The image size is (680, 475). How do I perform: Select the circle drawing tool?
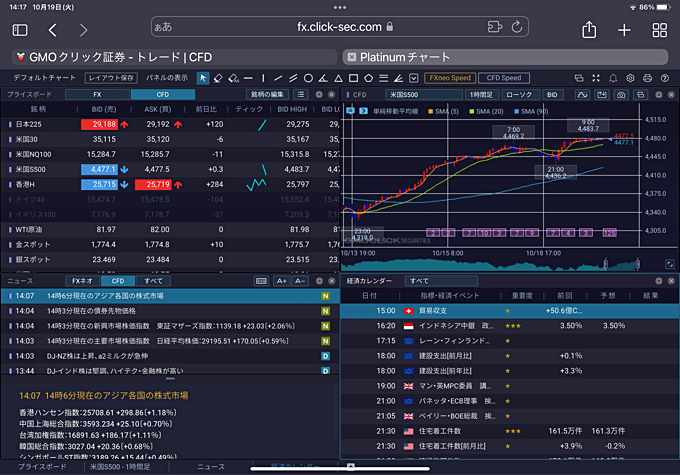coord(308,78)
